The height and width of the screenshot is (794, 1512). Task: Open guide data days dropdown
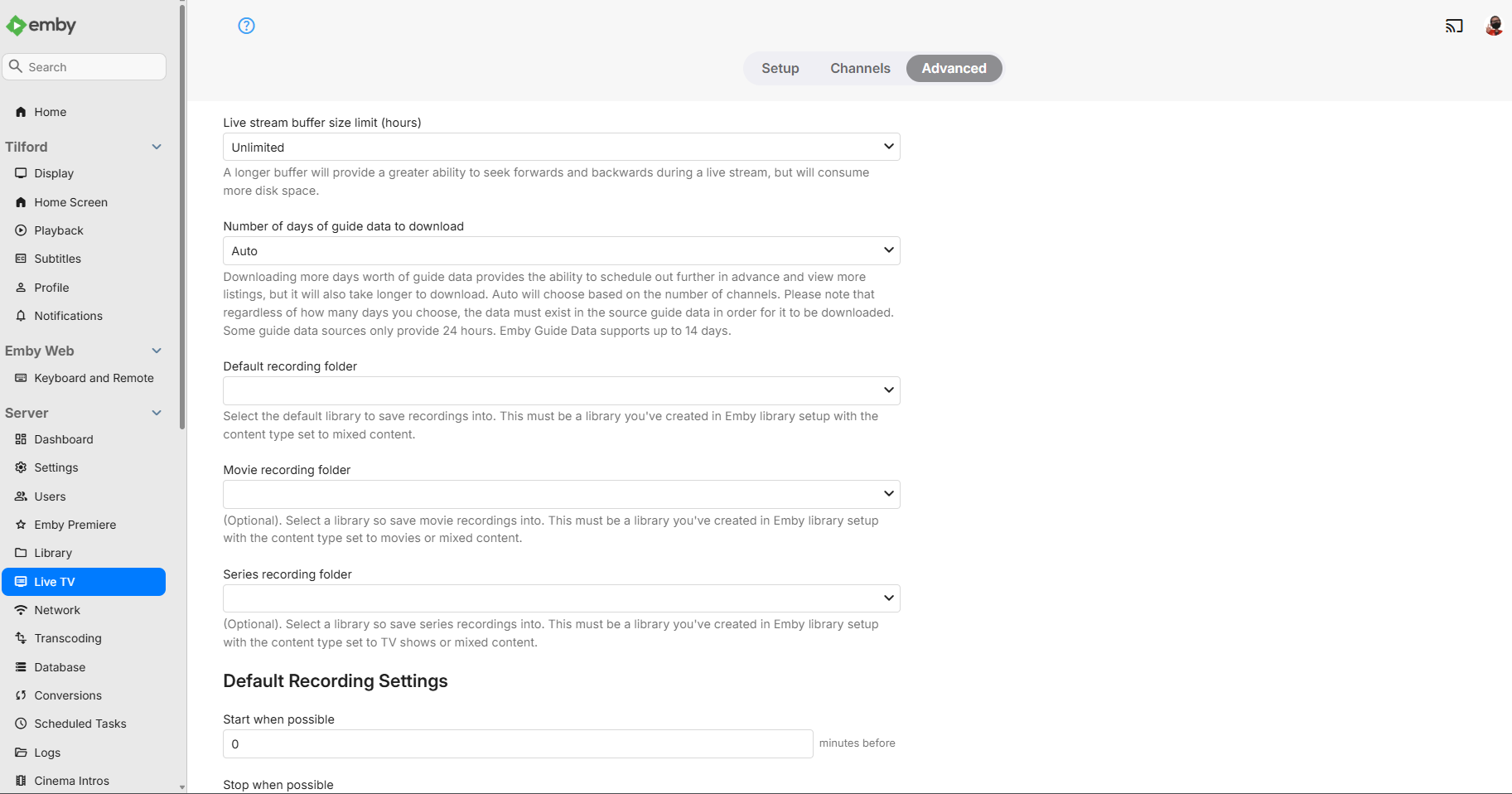click(x=561, y=250)
